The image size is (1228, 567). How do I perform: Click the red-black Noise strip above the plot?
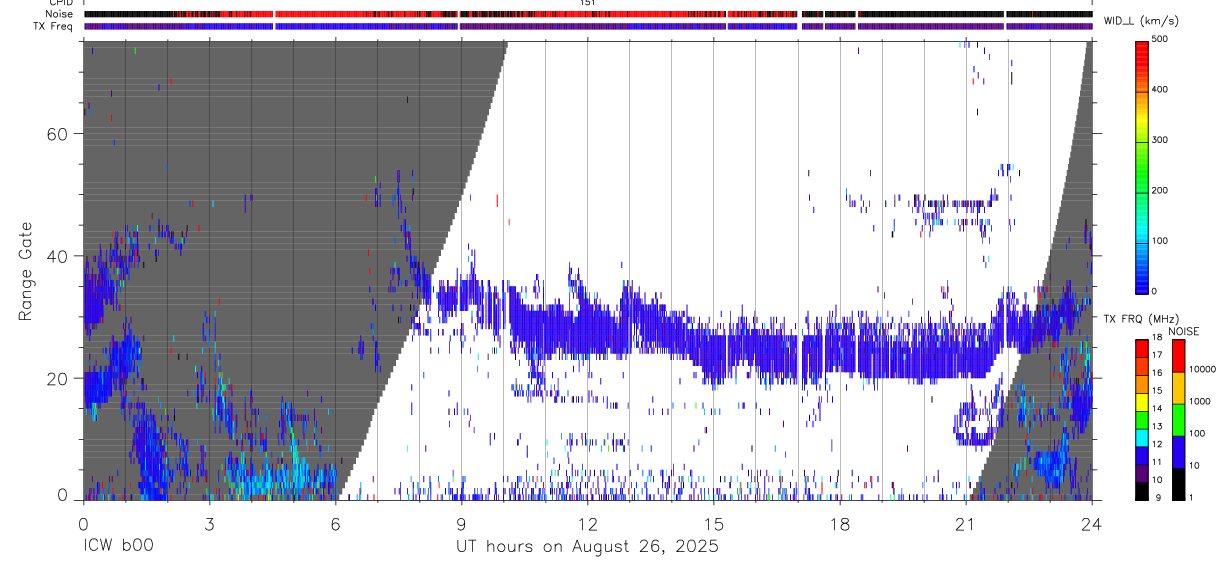pyautogui.click(x=588, y=14)
